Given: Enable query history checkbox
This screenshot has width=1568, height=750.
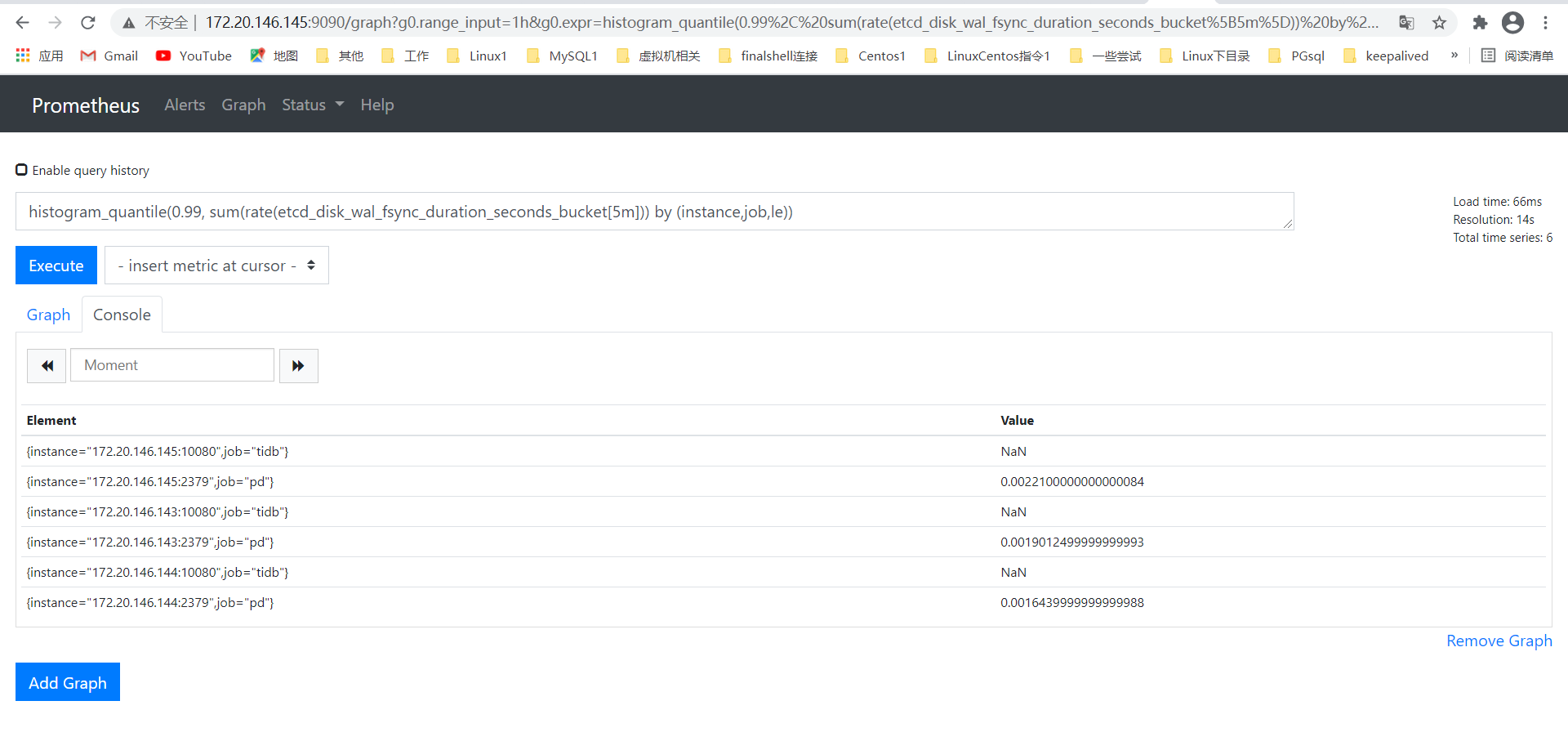Looking at the screenshot, I should point(22,170).
